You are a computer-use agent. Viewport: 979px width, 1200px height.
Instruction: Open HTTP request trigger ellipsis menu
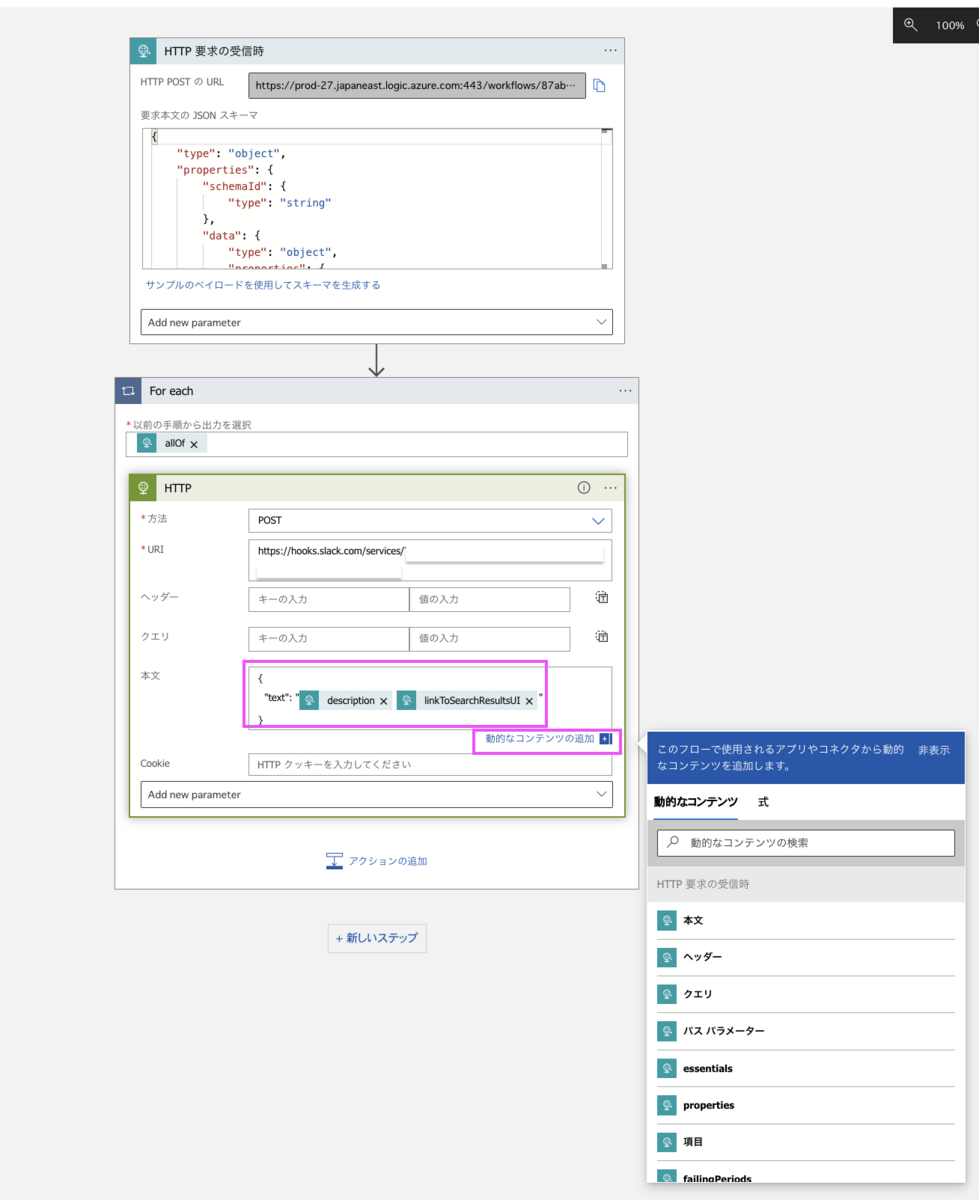pos(610,50)
